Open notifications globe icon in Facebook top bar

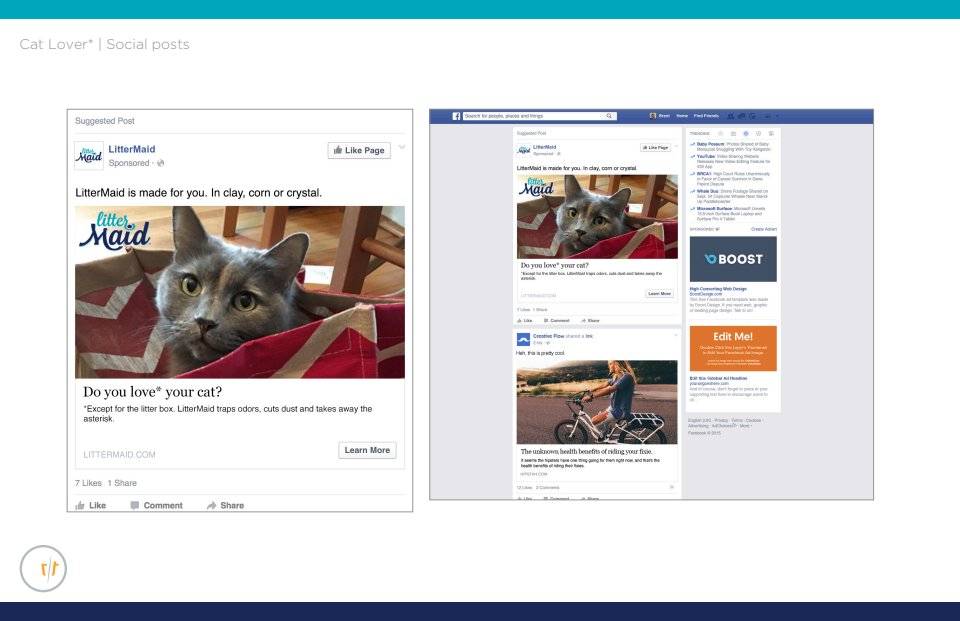(752, 116)
